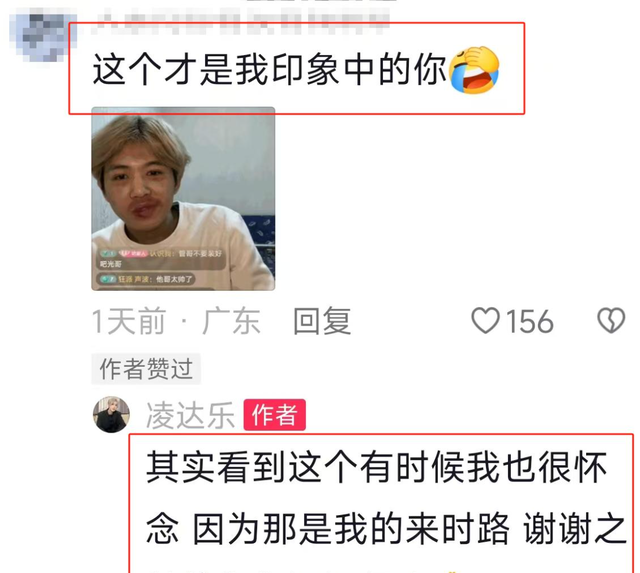Tap the broken-heart dislike icon
Image resolution: width=640 pixels, height=573 pixels.
[x=611, y=320]
